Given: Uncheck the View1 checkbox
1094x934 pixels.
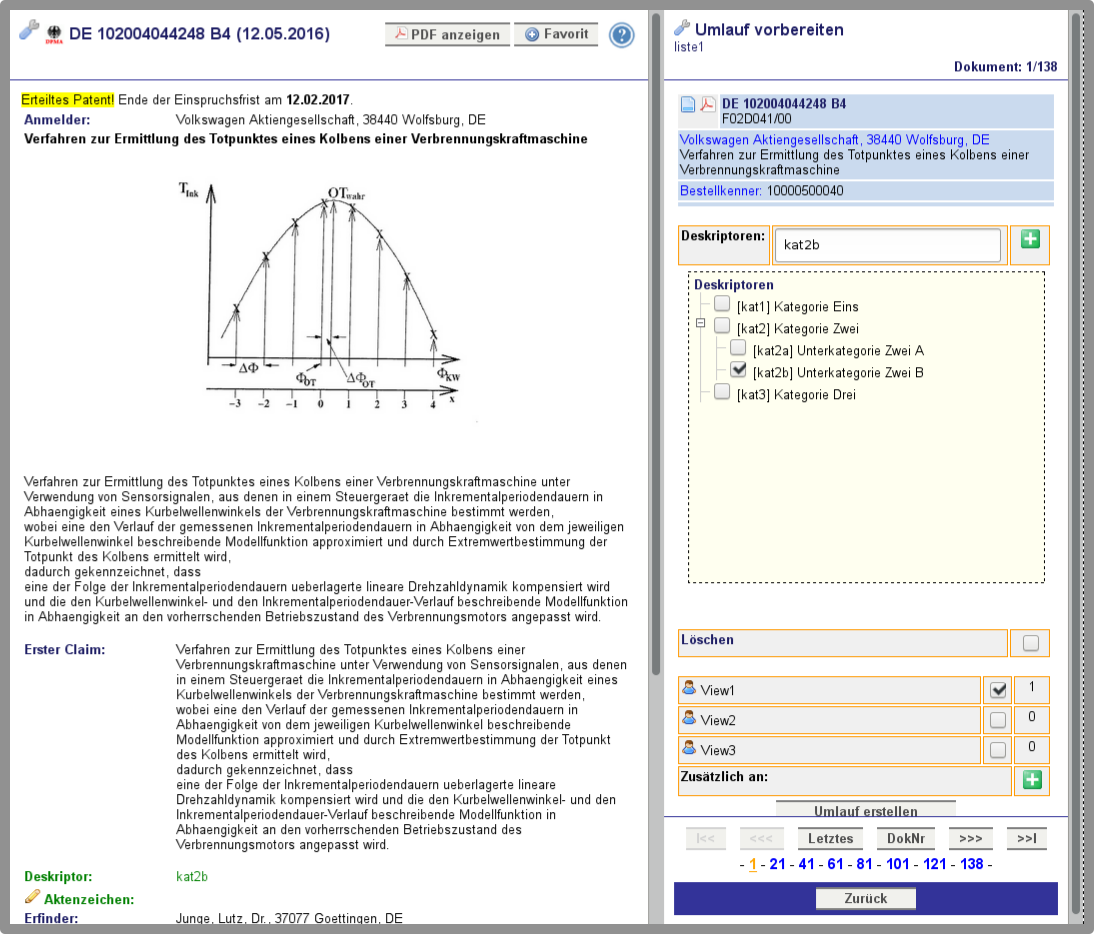Looking at the screenshot, I should (998, 690).
